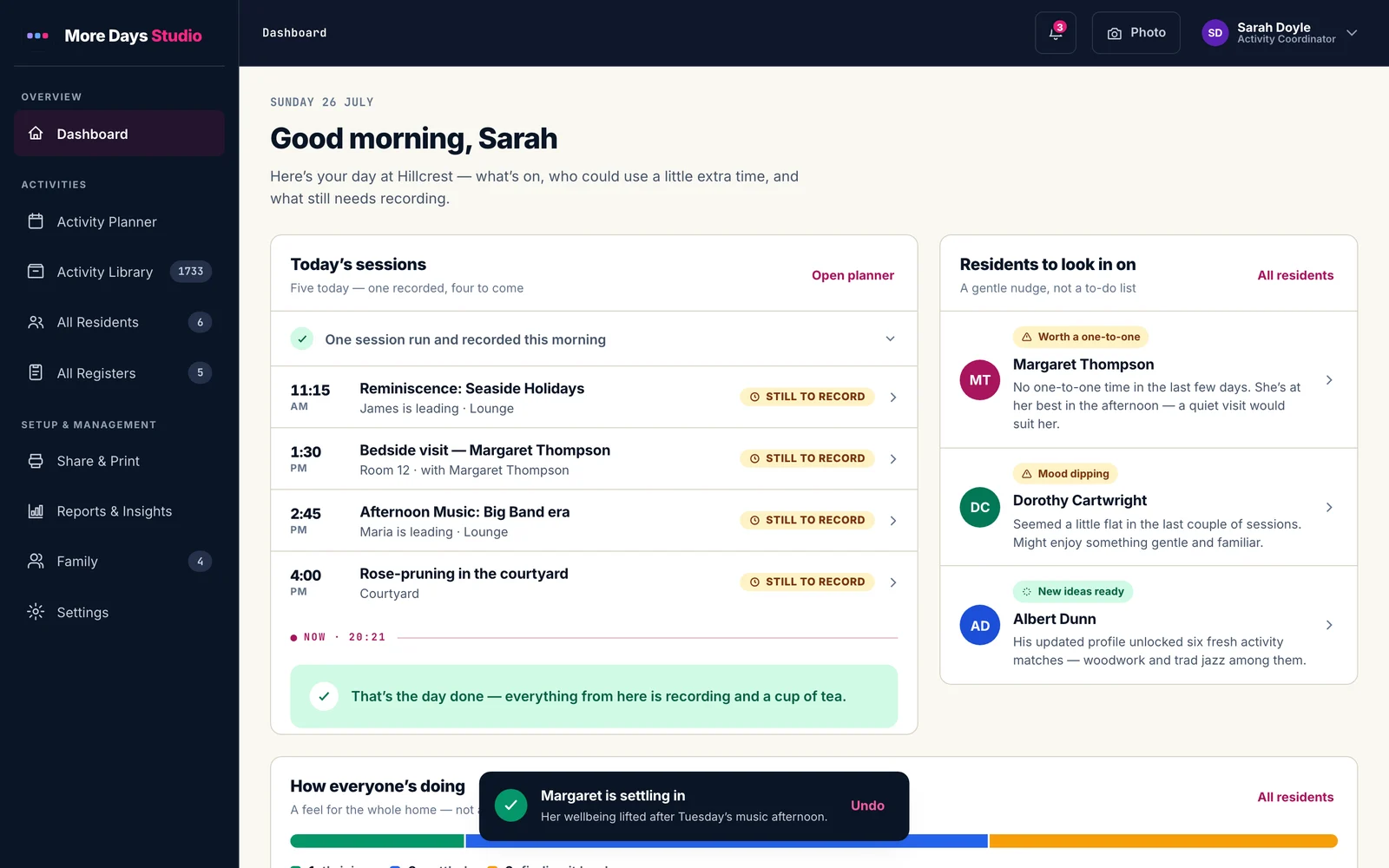The image size is (1389, 868).
Task: Undo the Margaret settling in notification
Action: pos(867,806)
